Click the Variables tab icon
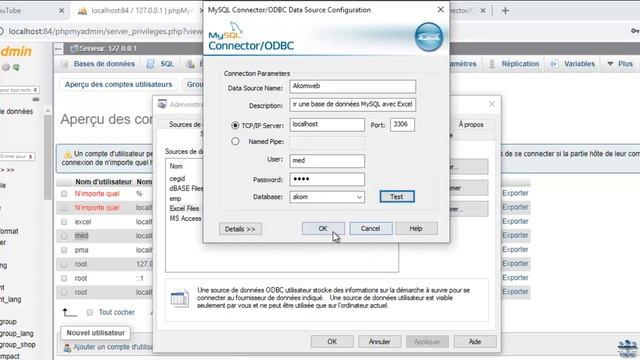The height and width of the screenshot is (360, 640). point(554,64)
